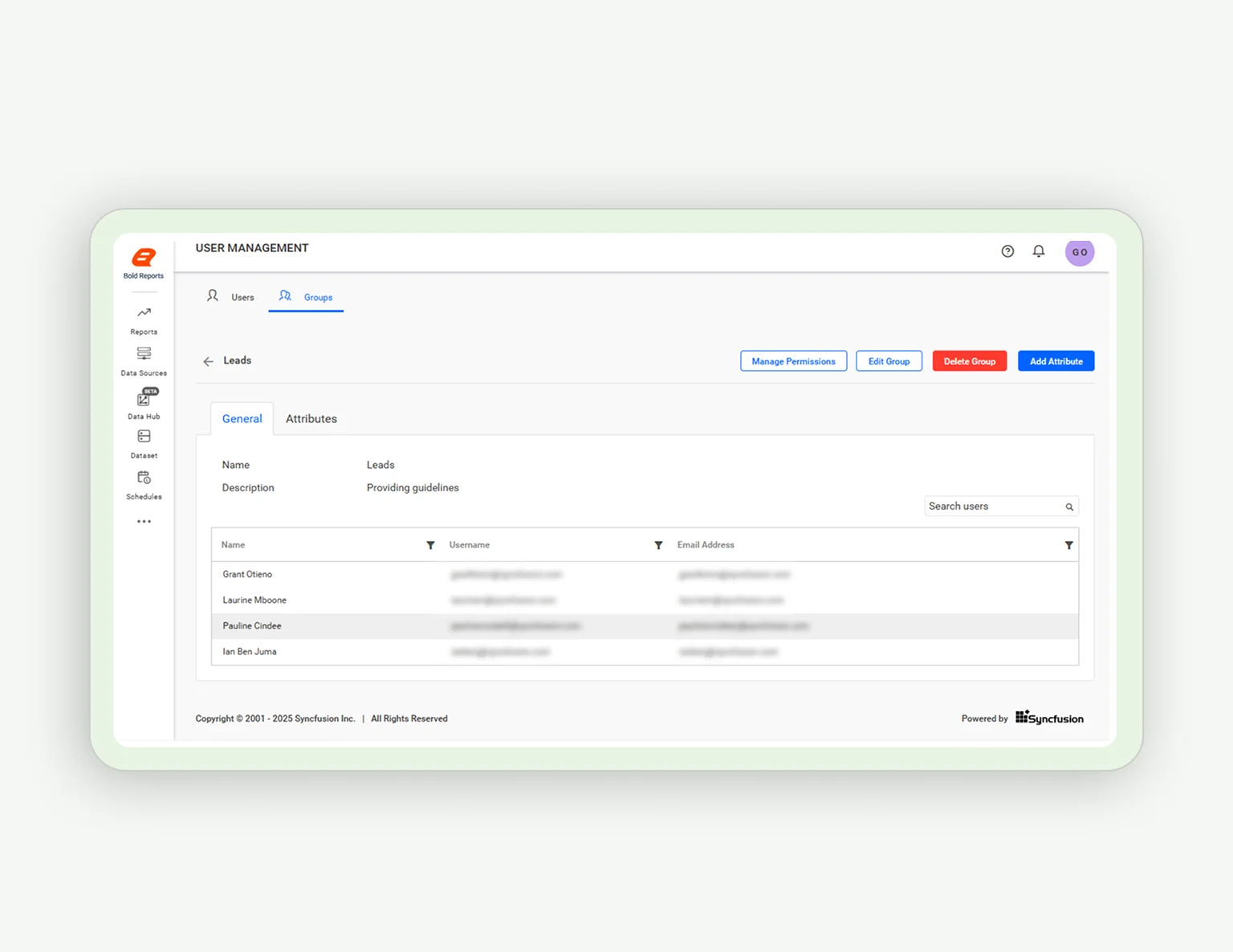Open Schedules from the sidebar
The width and height of the screenshot is (1233, 952).
pos(144,483)
